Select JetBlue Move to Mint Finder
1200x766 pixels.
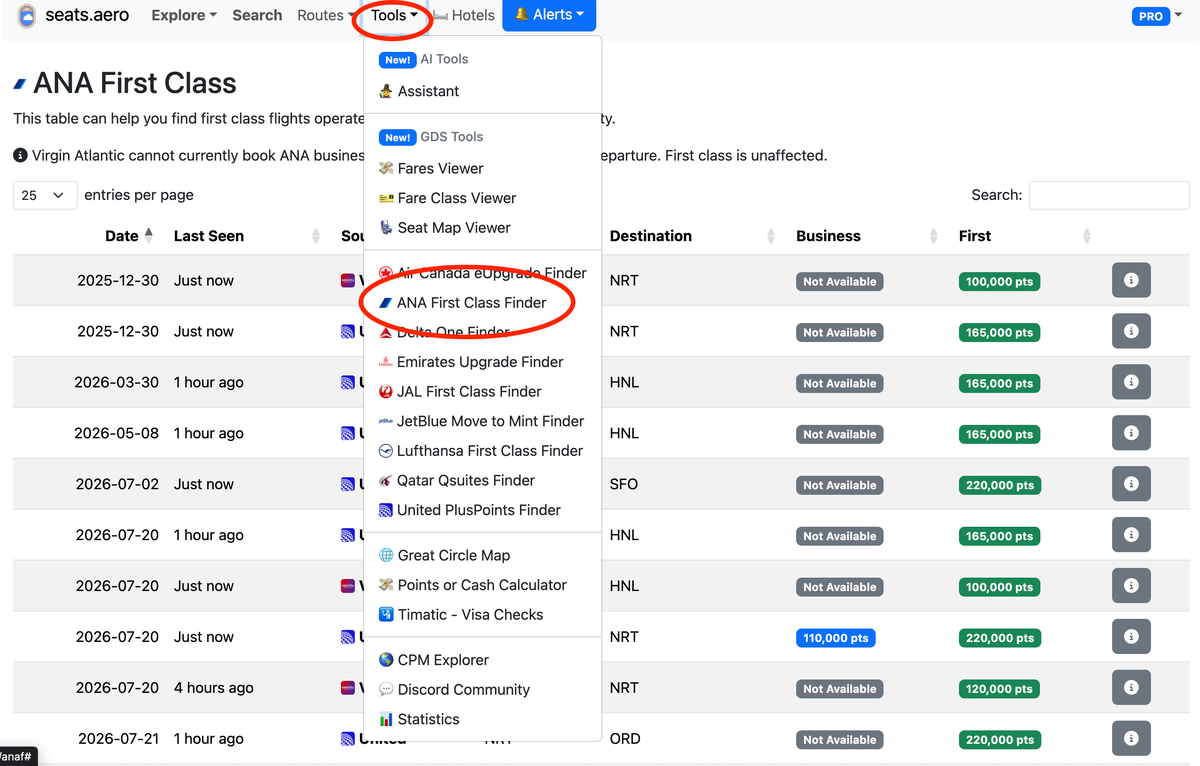(x=481, y=421)
